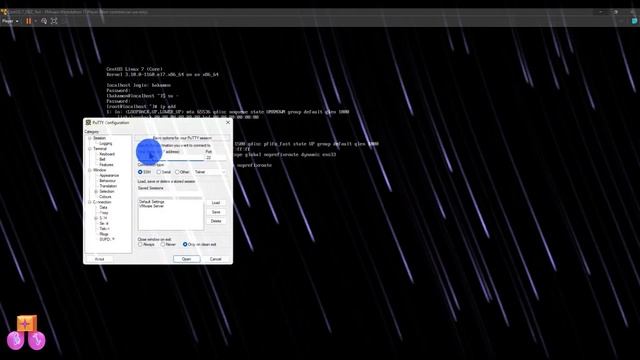Open power options arrow beside pause button
The width and height of the screenshot is (640, 360).
[36, 21]
